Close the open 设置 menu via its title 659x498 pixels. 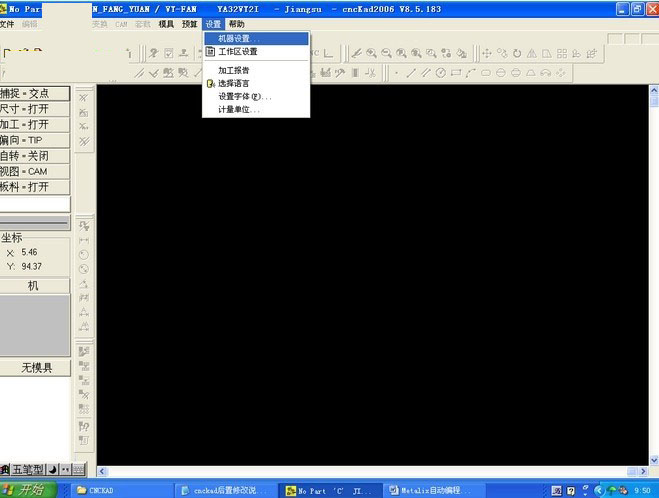coord(214,24)
